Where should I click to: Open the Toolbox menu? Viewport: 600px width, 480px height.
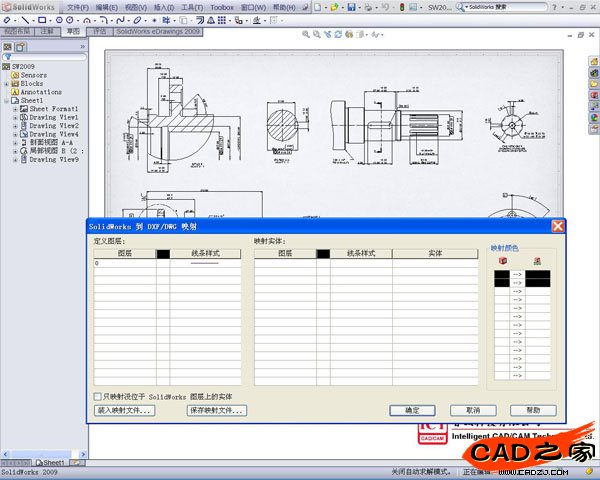tap(221, 7)
